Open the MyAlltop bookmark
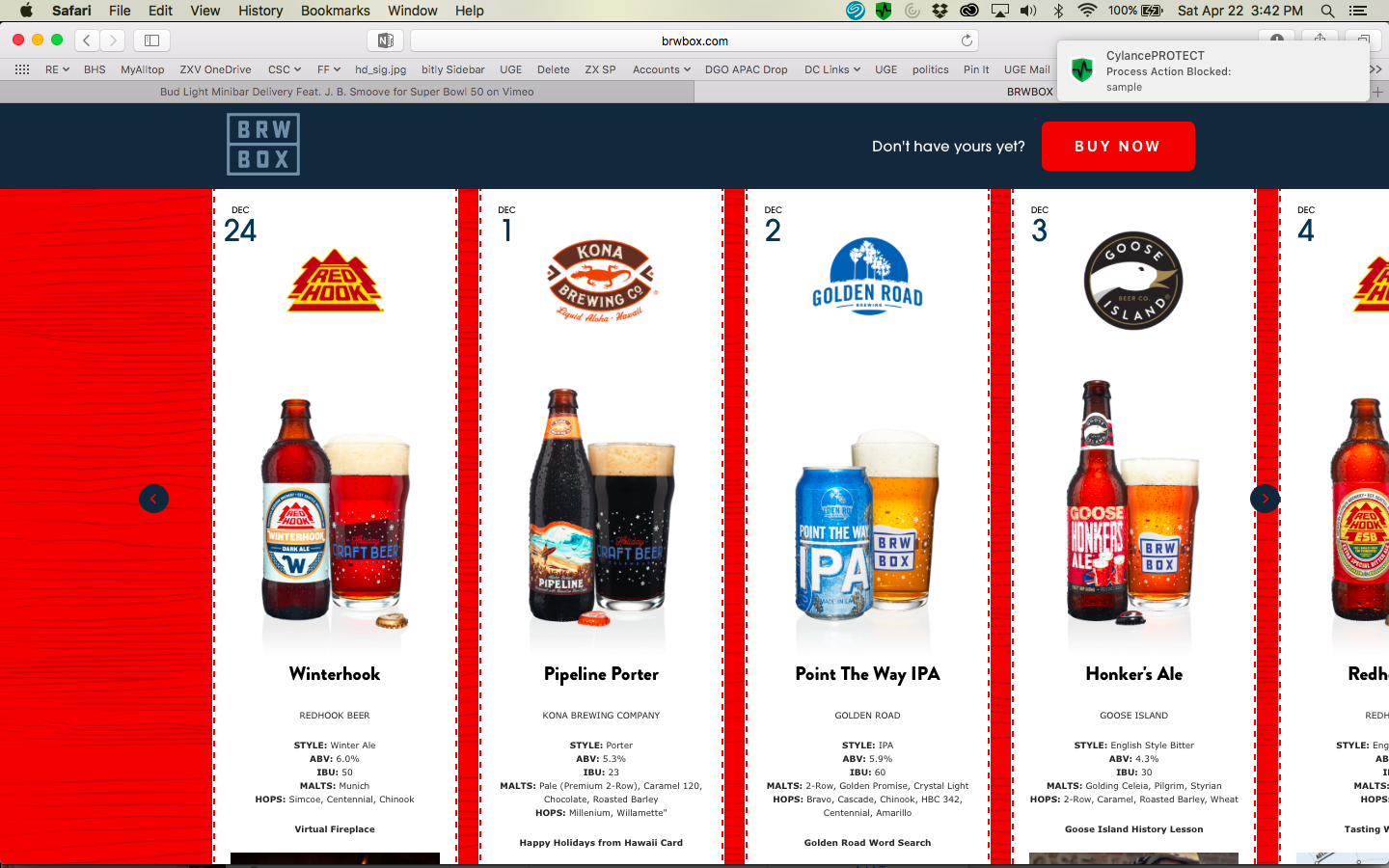Image resolution: width=1389 pixels, height=868 pixels. pyautogui.click(x=143, y=69)
